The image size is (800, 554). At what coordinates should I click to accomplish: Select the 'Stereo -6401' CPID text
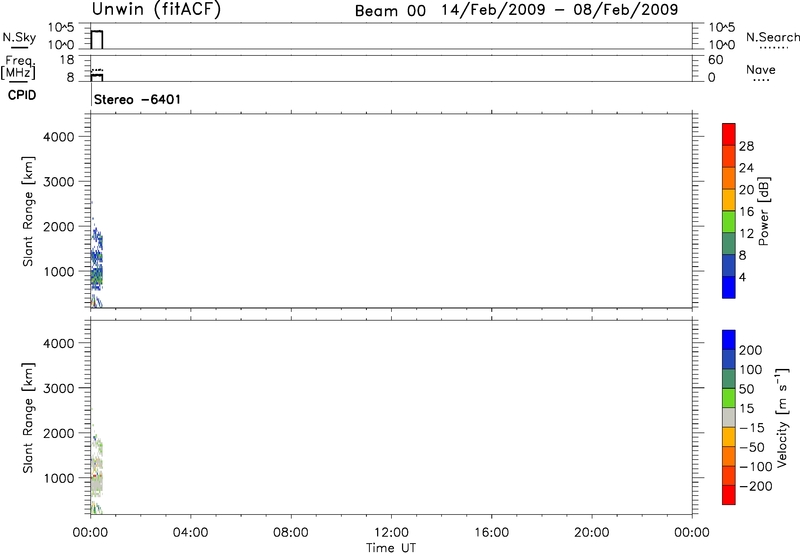point(137,99)
